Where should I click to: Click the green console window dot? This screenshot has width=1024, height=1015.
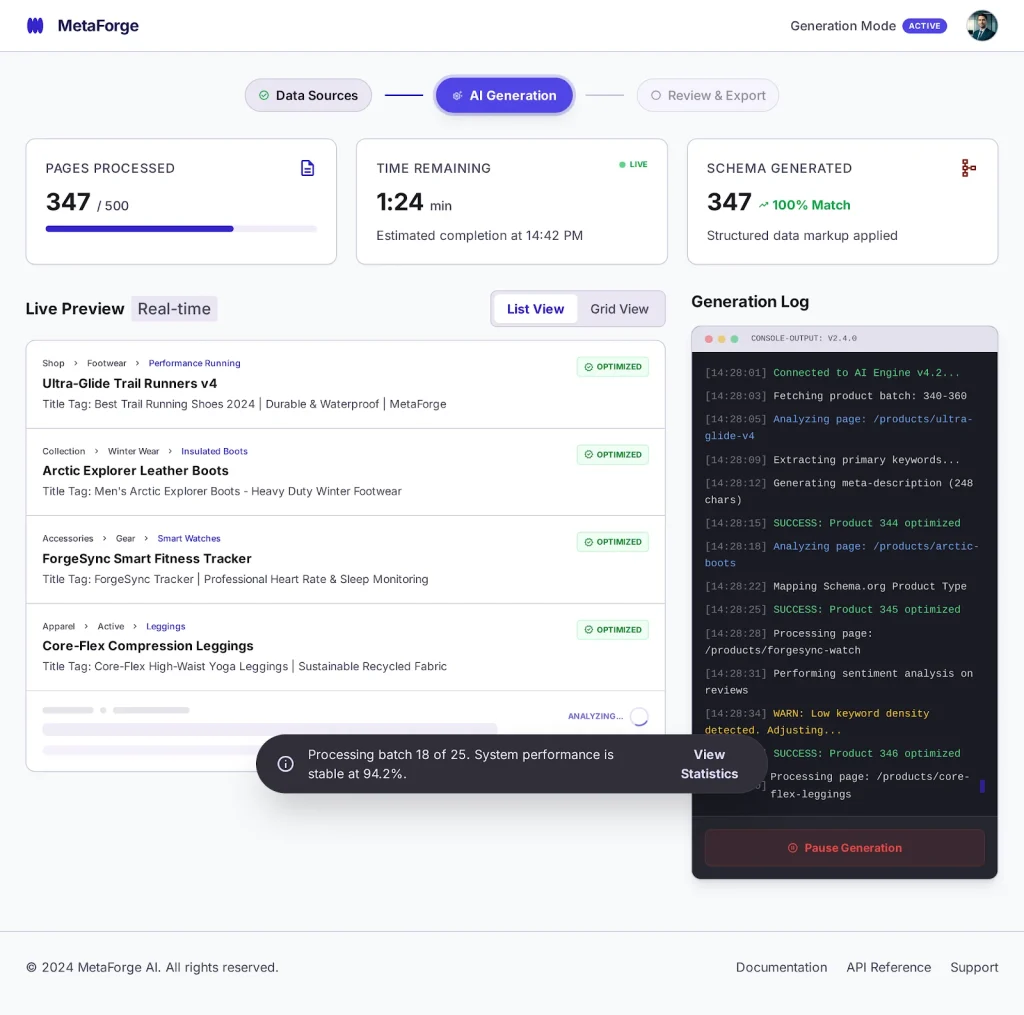(734, 339)
